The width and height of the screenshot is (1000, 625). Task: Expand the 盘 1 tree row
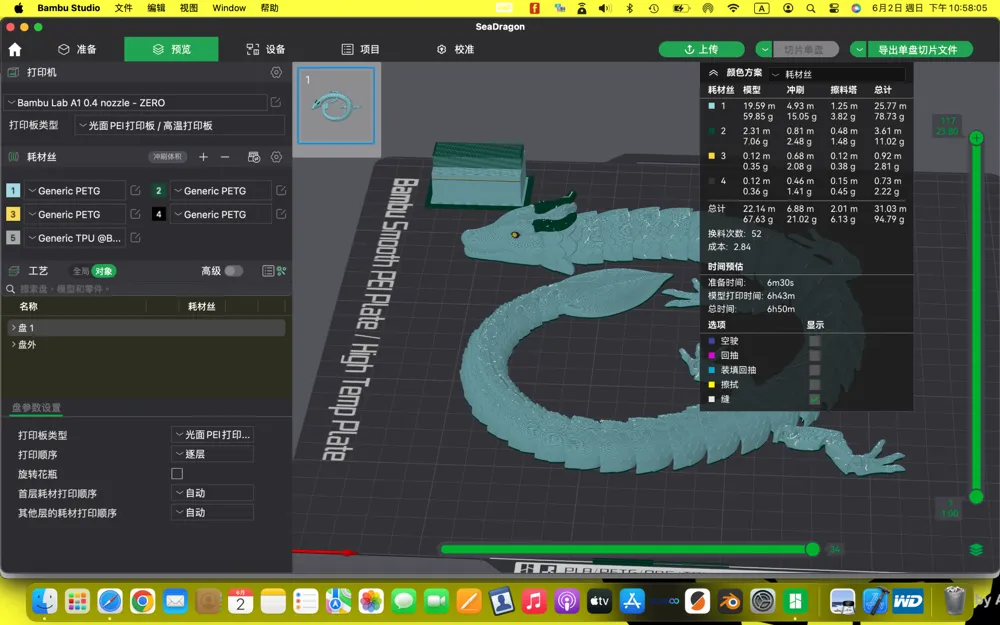13,327
